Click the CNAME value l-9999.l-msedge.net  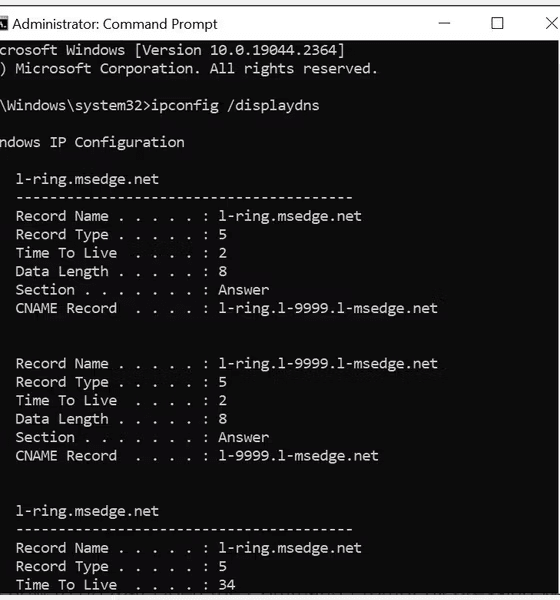298,456
